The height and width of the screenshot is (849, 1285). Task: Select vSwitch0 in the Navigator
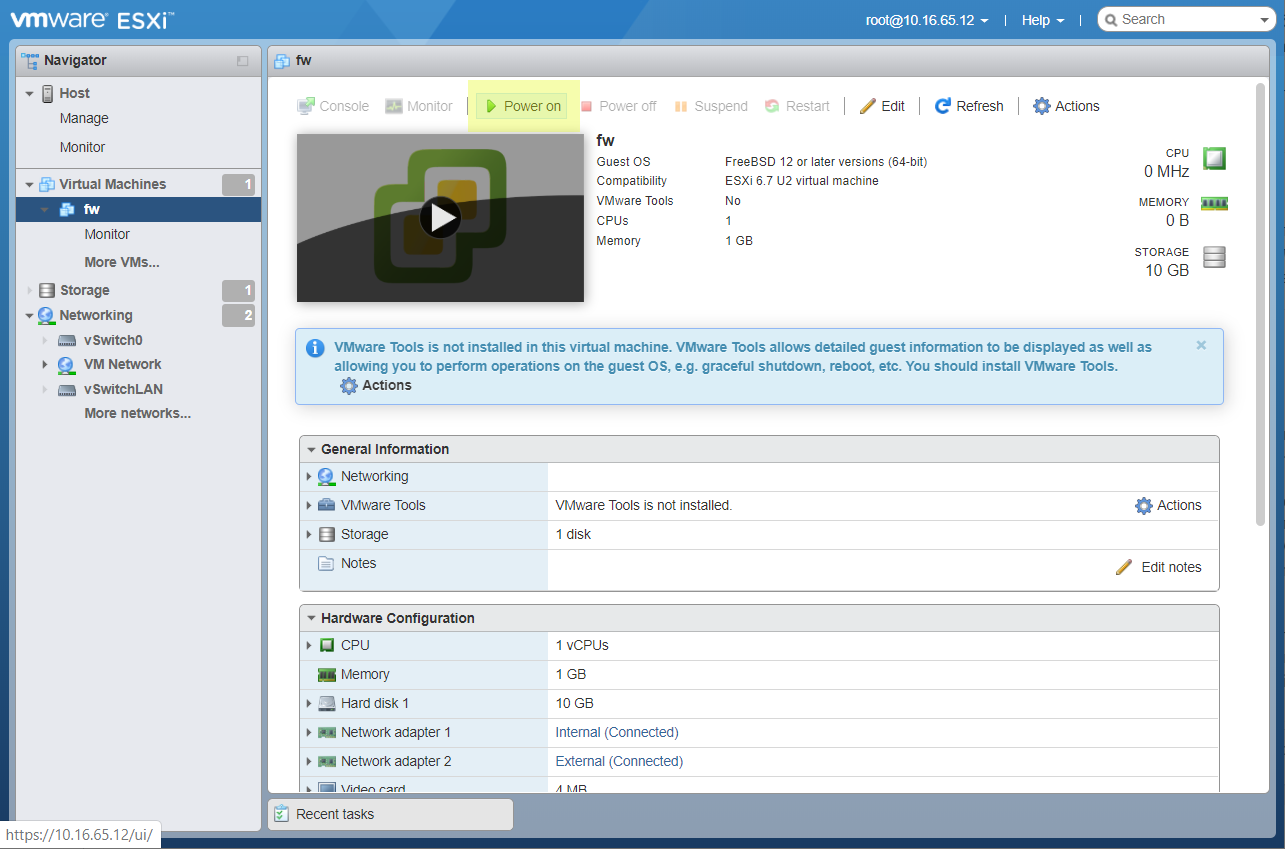(x=113, y=340)
